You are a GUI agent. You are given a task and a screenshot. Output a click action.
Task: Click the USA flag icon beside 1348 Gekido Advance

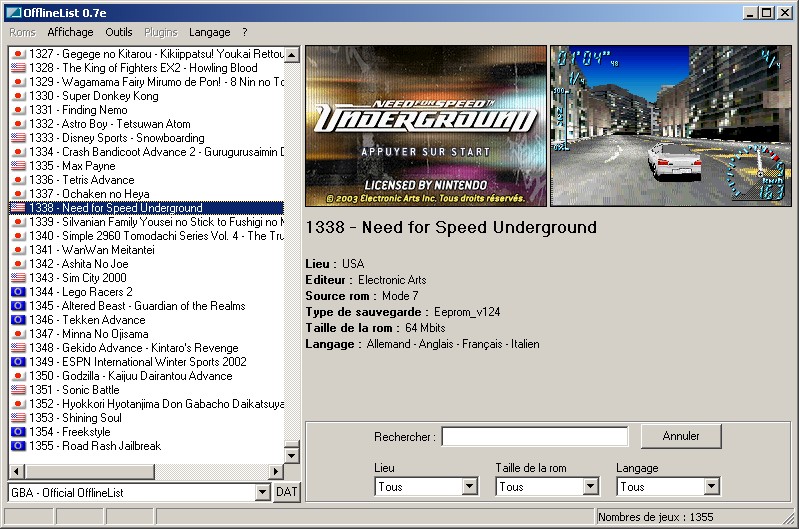click(18, 348)
